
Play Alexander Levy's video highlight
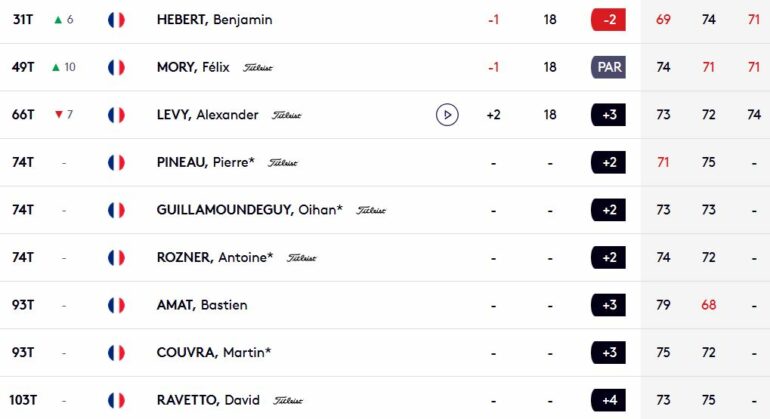click(447, 115)
